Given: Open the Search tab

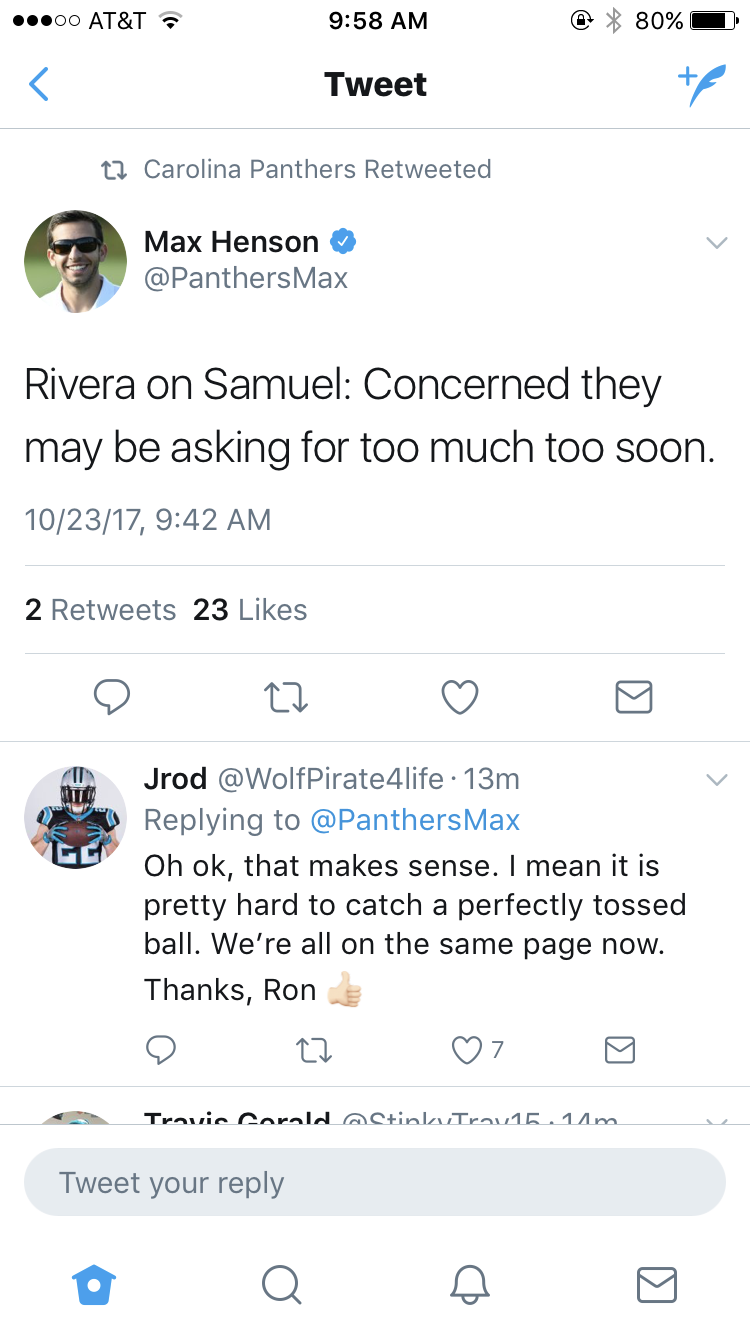Looking at the screenshot, I should click(281, 1284).
